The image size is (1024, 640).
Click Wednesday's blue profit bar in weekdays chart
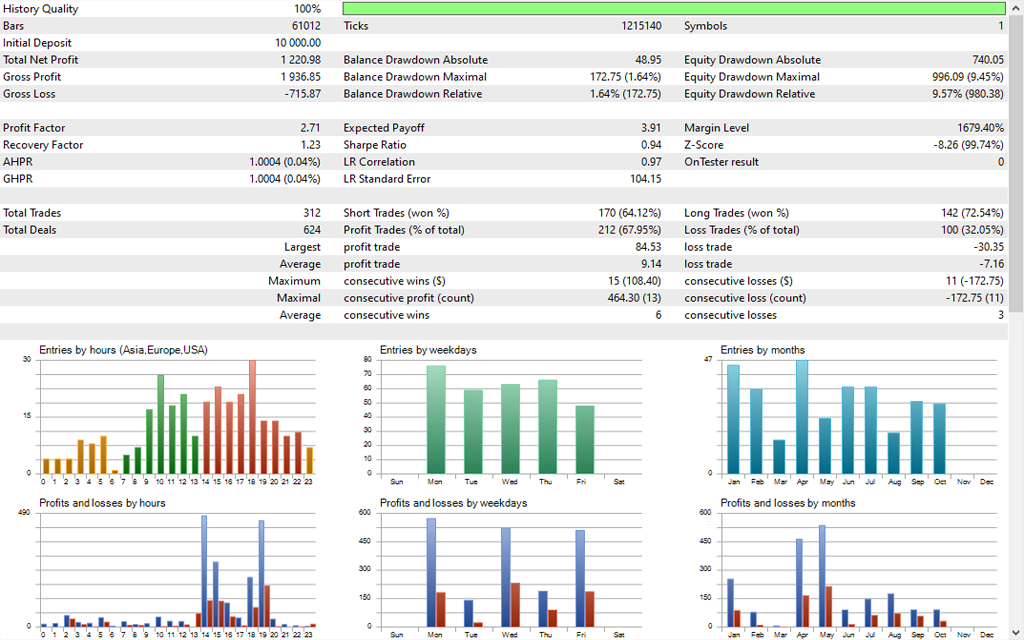(506, 577)
